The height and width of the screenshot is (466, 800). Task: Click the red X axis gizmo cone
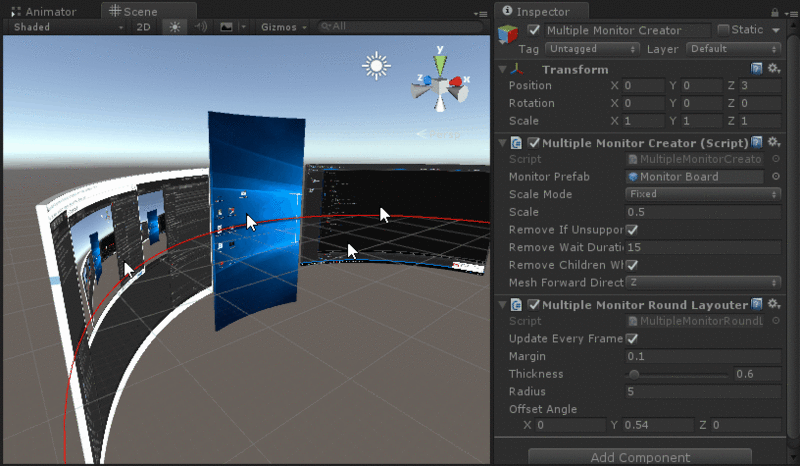click(455, 81)
